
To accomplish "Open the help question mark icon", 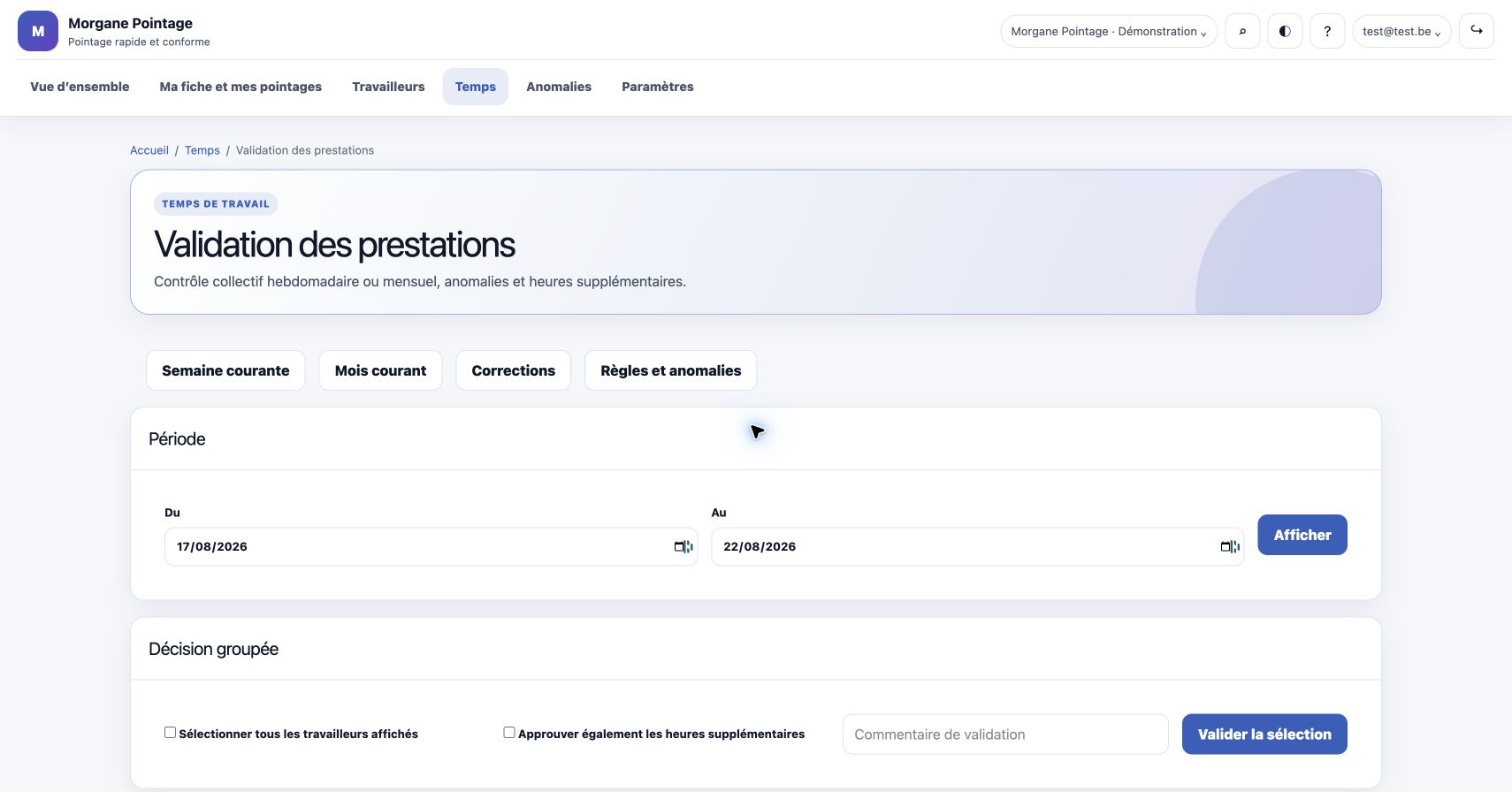I will 1327,31.
